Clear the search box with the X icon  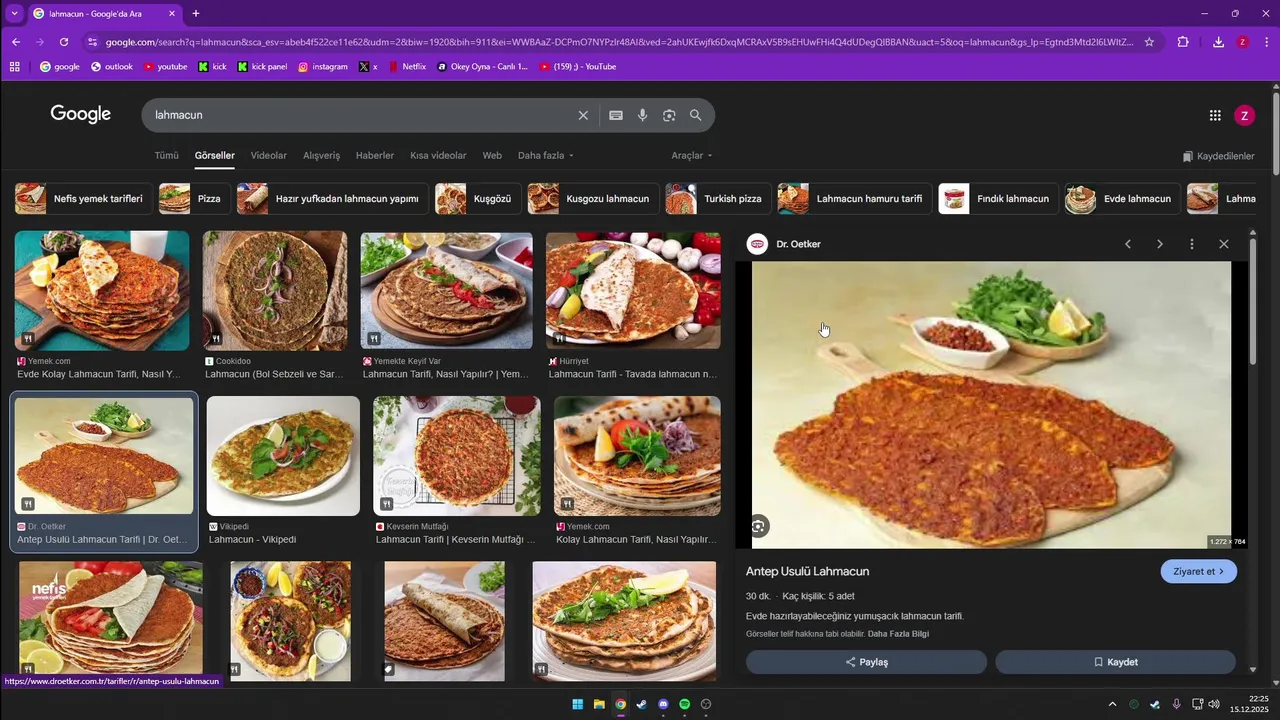coord(583,115)
